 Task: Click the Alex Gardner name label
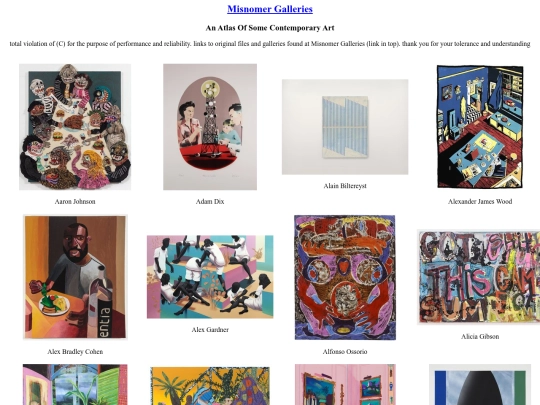pos(210,330)
